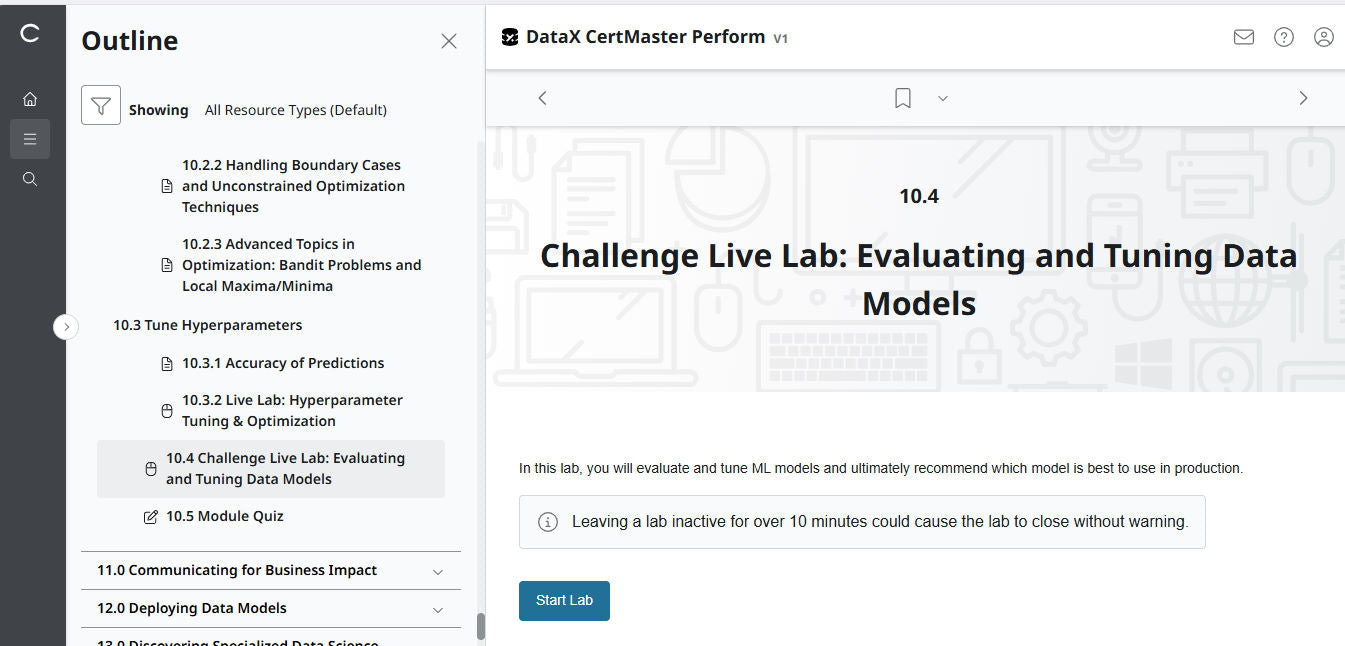Navigate forward using the right arrow
1345x646 pixels.
click(1303, 98)
